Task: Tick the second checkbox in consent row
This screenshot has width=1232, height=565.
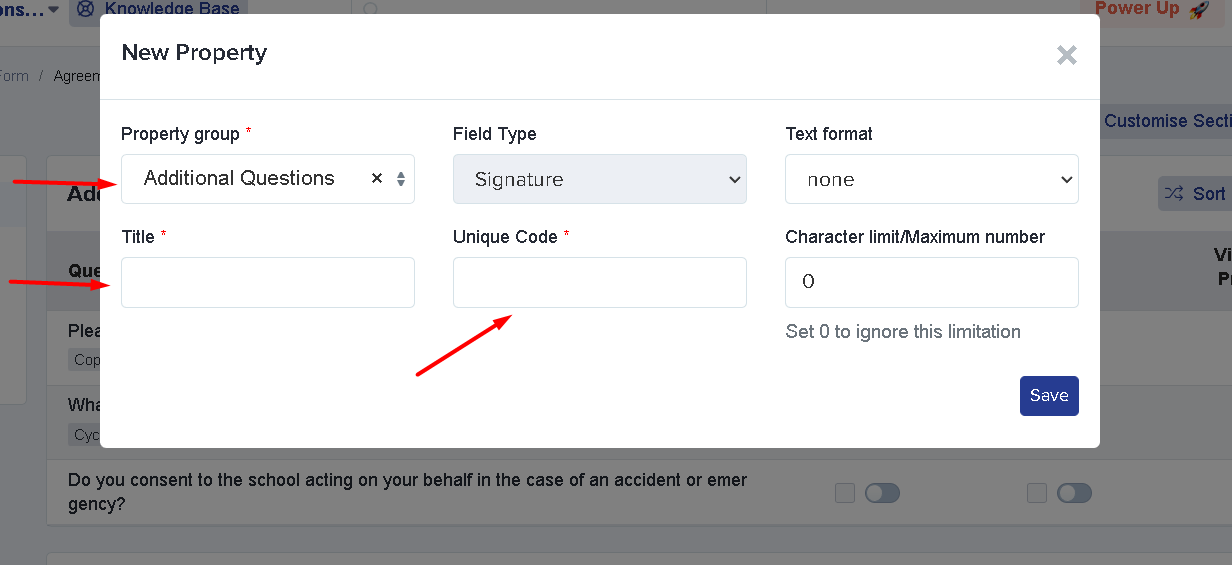Action: pos(1037,493)
